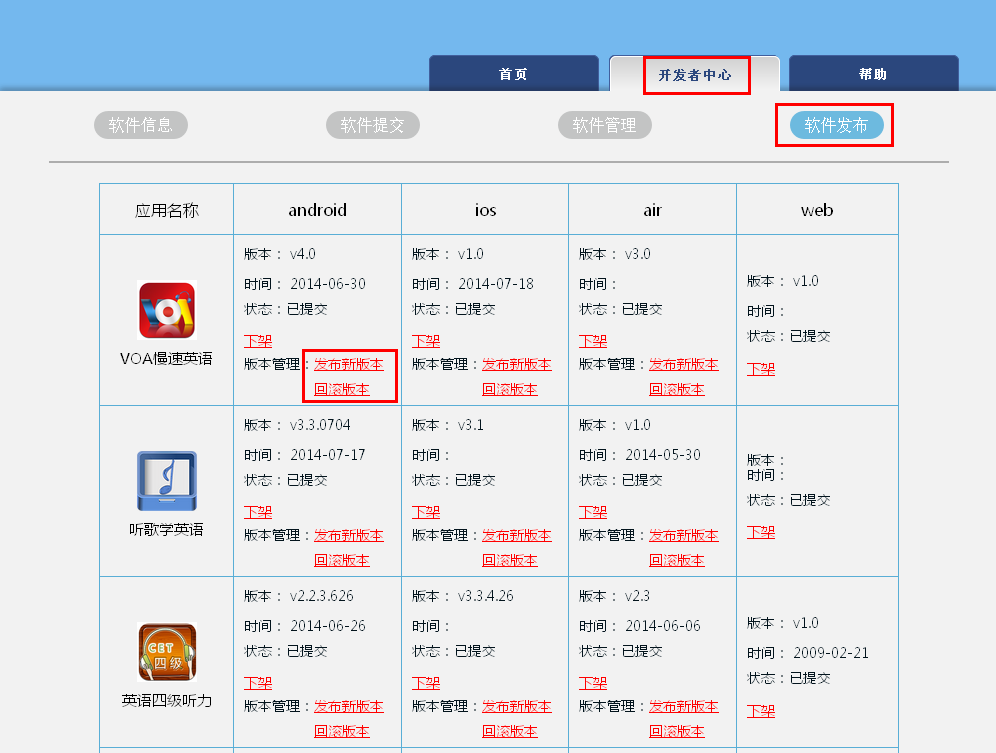
Task: Click 下架 for VOA慢速英语 android
Action: tap(258, 341)
